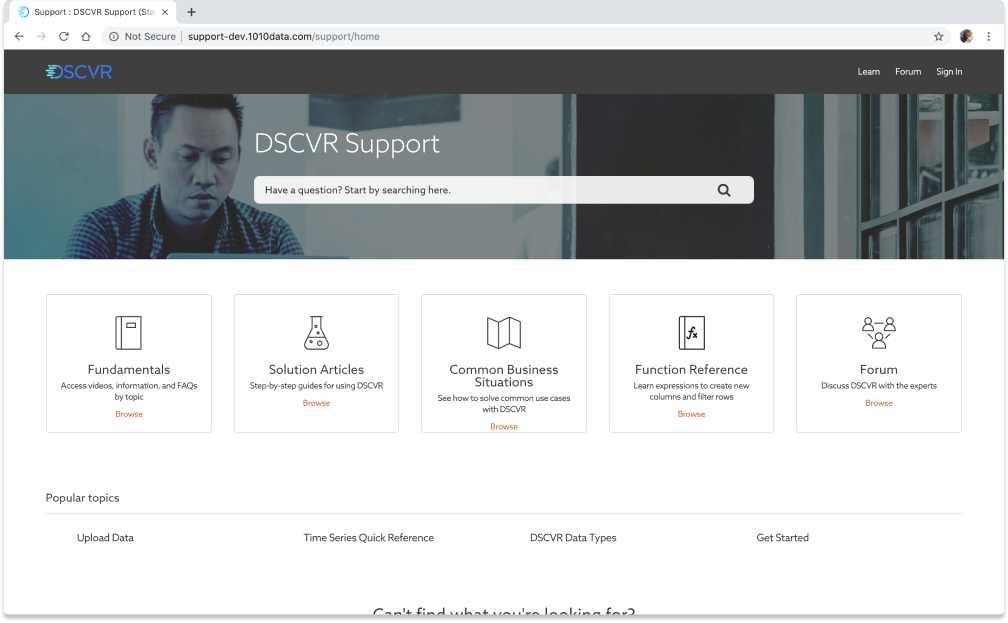Reload the page with refresh icon
The height and width of the screenshot is (623, 1008).
(64, 37)
